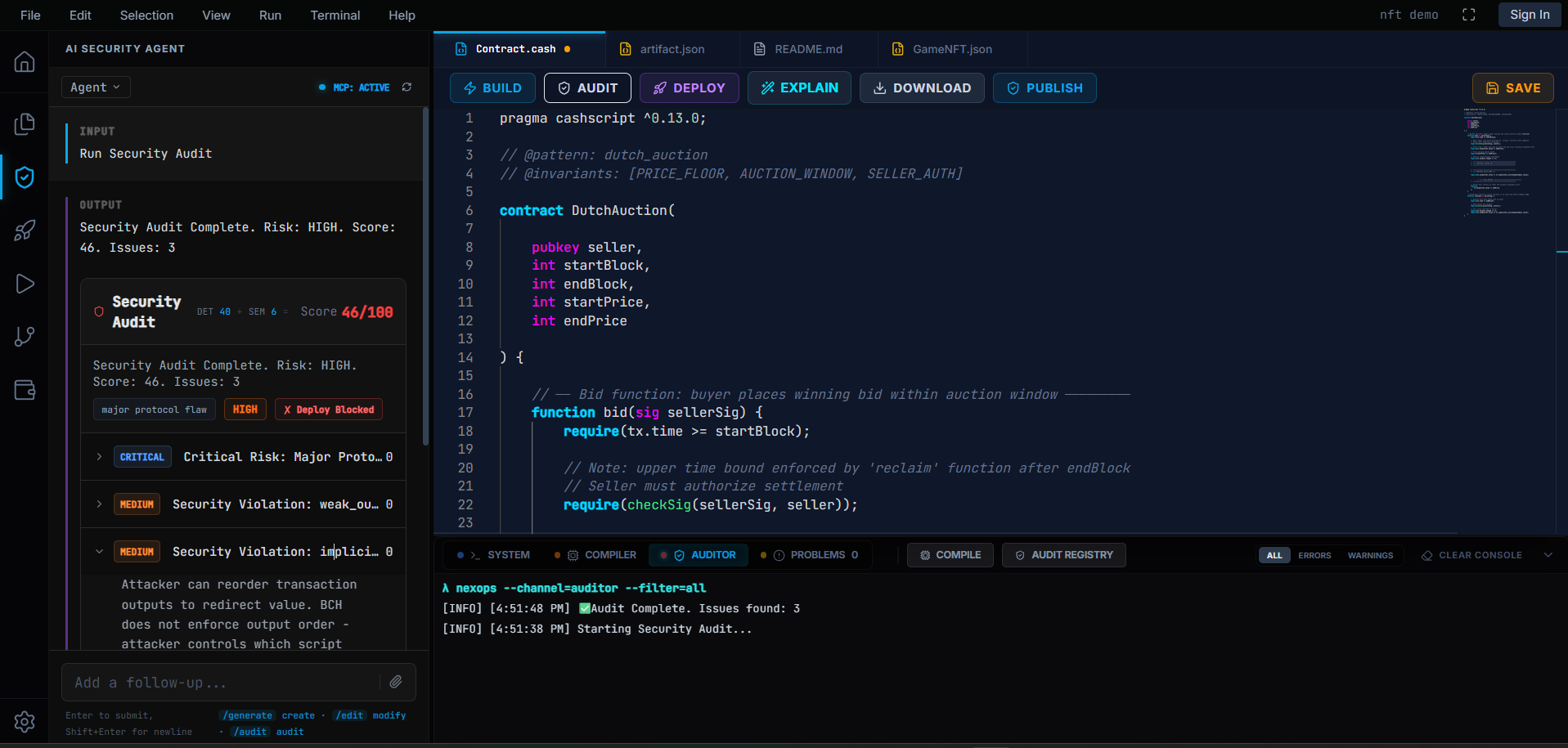Open the Agent mode dropdown
Image resolution: width=1568 pixels, height=748 pixels.
click(x=96, y=87)
